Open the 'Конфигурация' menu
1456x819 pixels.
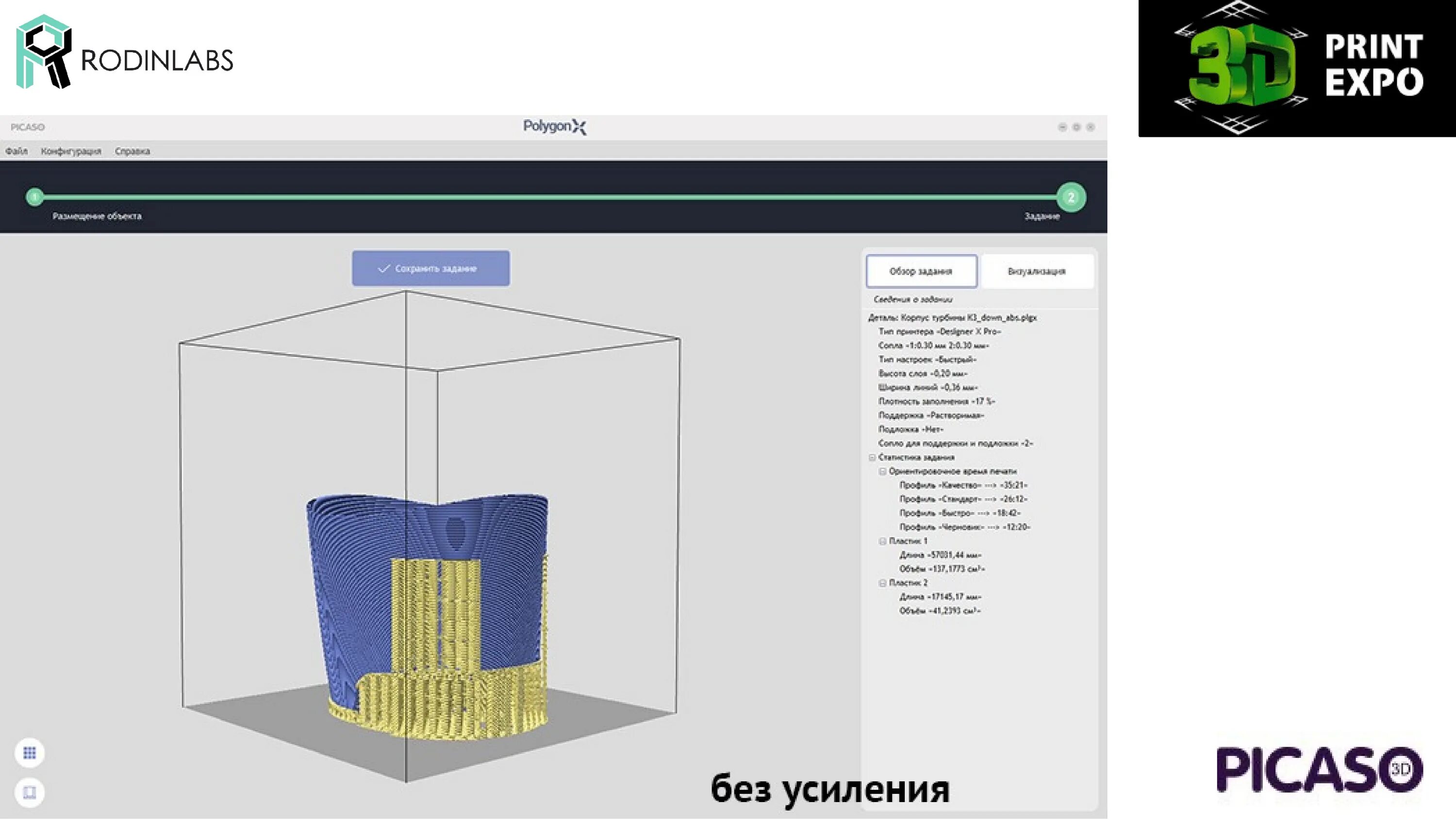[71, 151]
